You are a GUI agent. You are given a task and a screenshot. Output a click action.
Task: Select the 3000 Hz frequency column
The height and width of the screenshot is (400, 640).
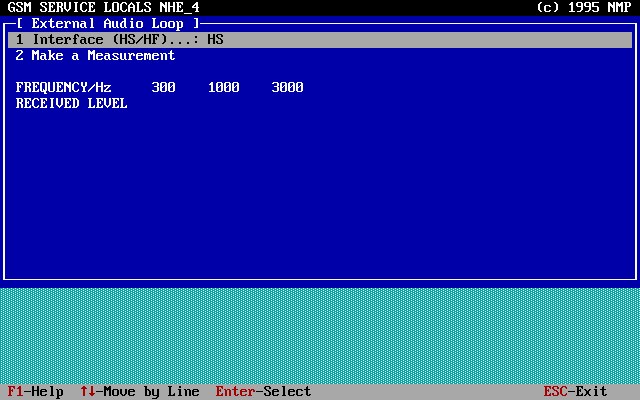(287, 88)
